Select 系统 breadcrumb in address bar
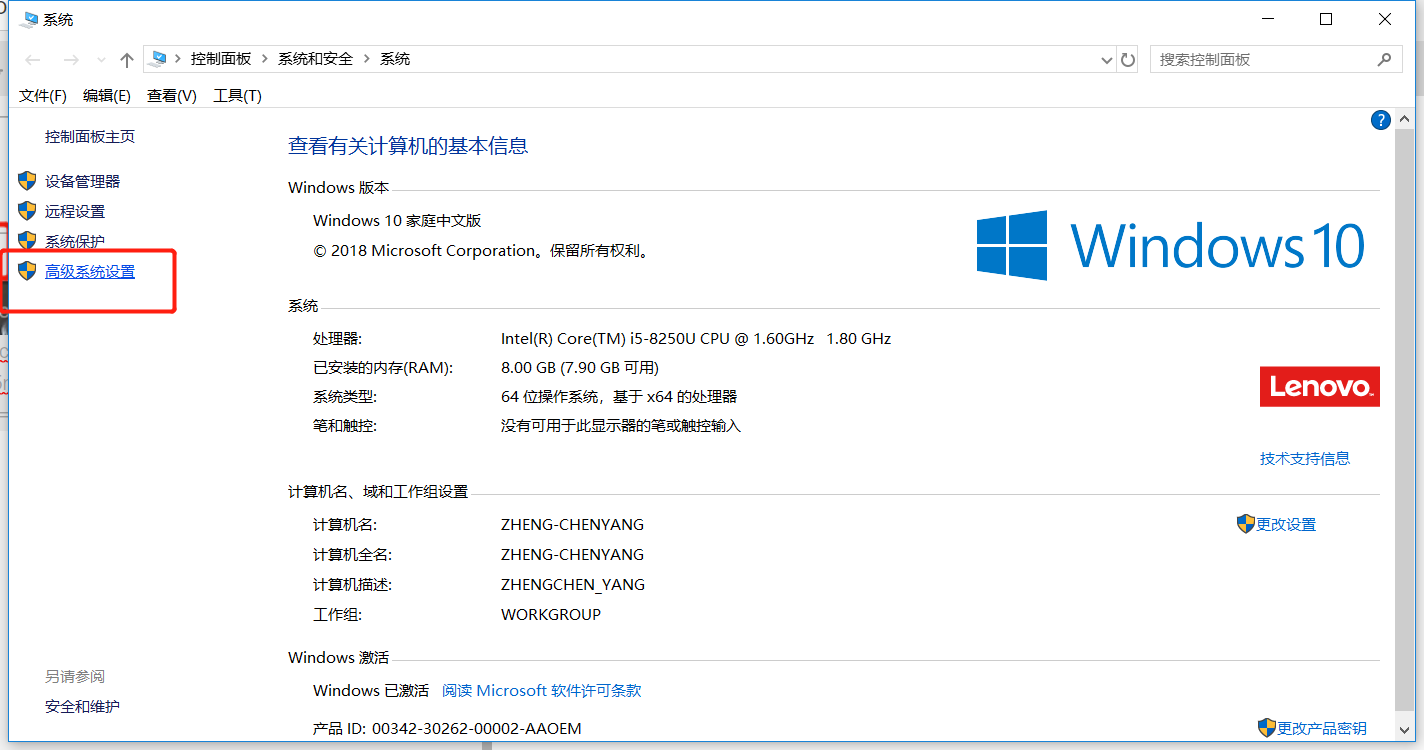This screenshot has height=750, width=1424. point(395,59)
